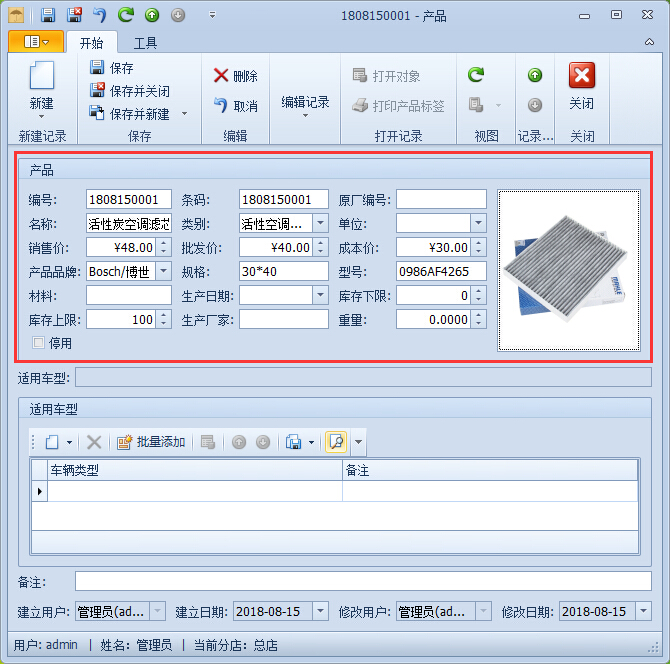Open the 单位 (Unit) dropdown

pyautogui.click(x=478, y=224)
